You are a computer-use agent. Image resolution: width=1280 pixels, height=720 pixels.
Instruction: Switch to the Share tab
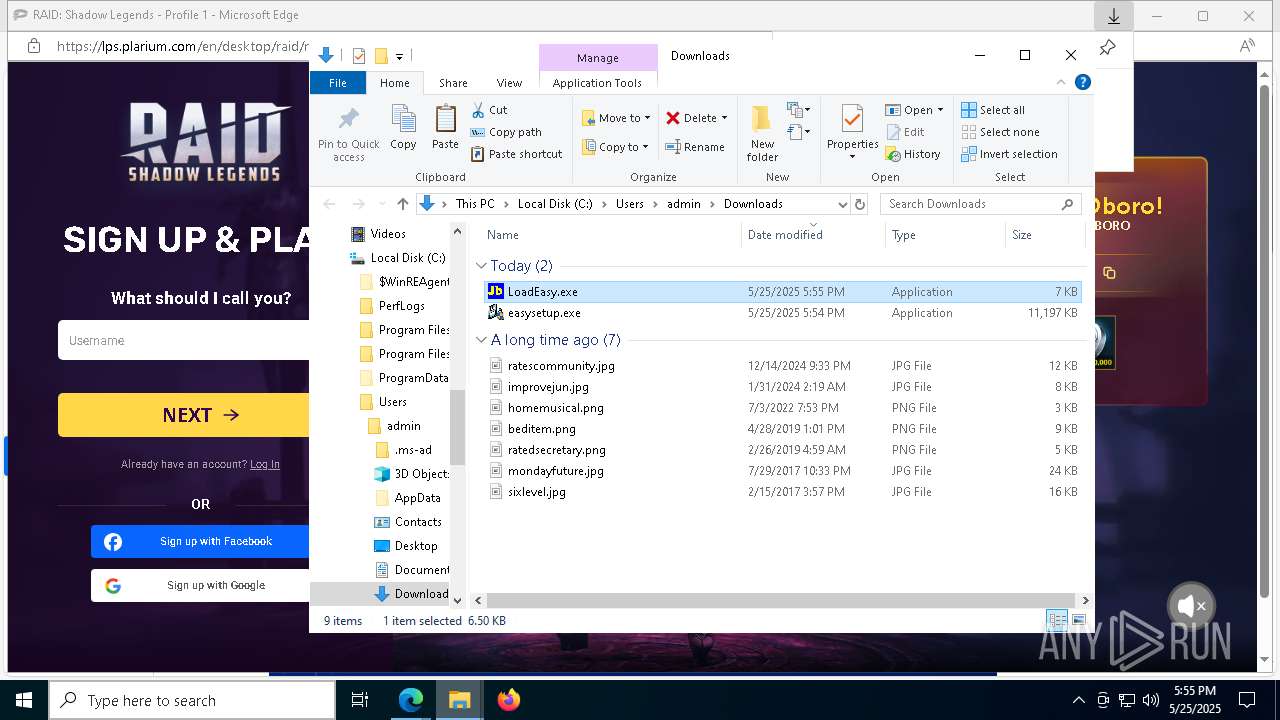point(453,83)
